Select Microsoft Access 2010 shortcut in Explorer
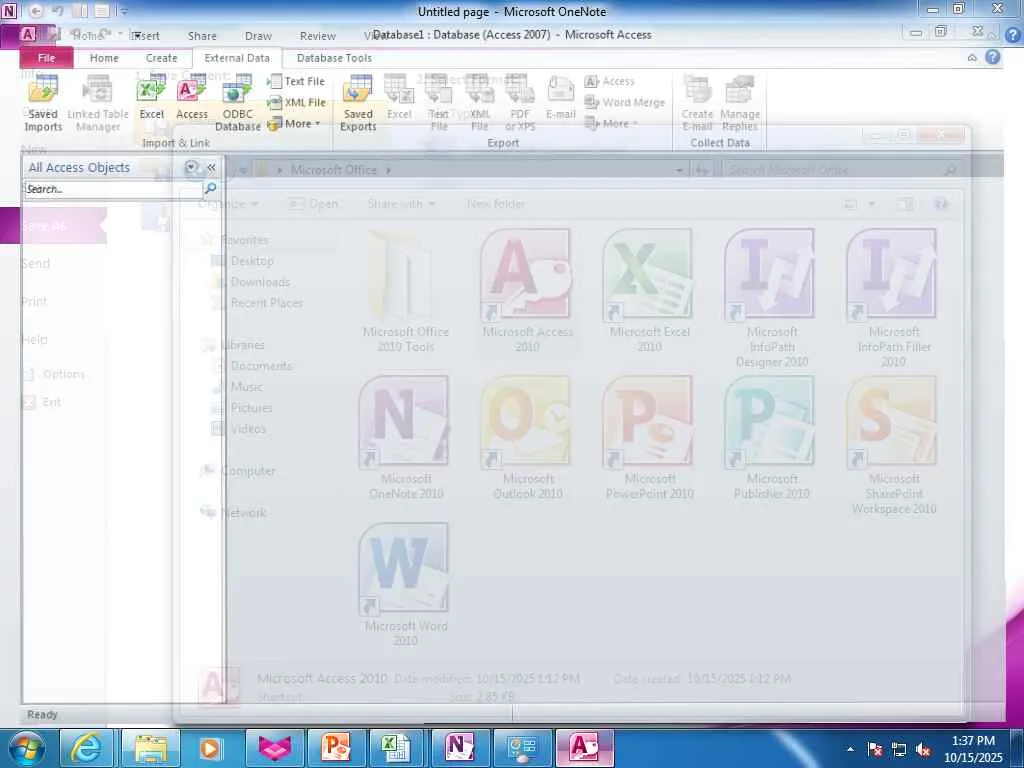This screenshot has height=768, width=1024. 527,291
